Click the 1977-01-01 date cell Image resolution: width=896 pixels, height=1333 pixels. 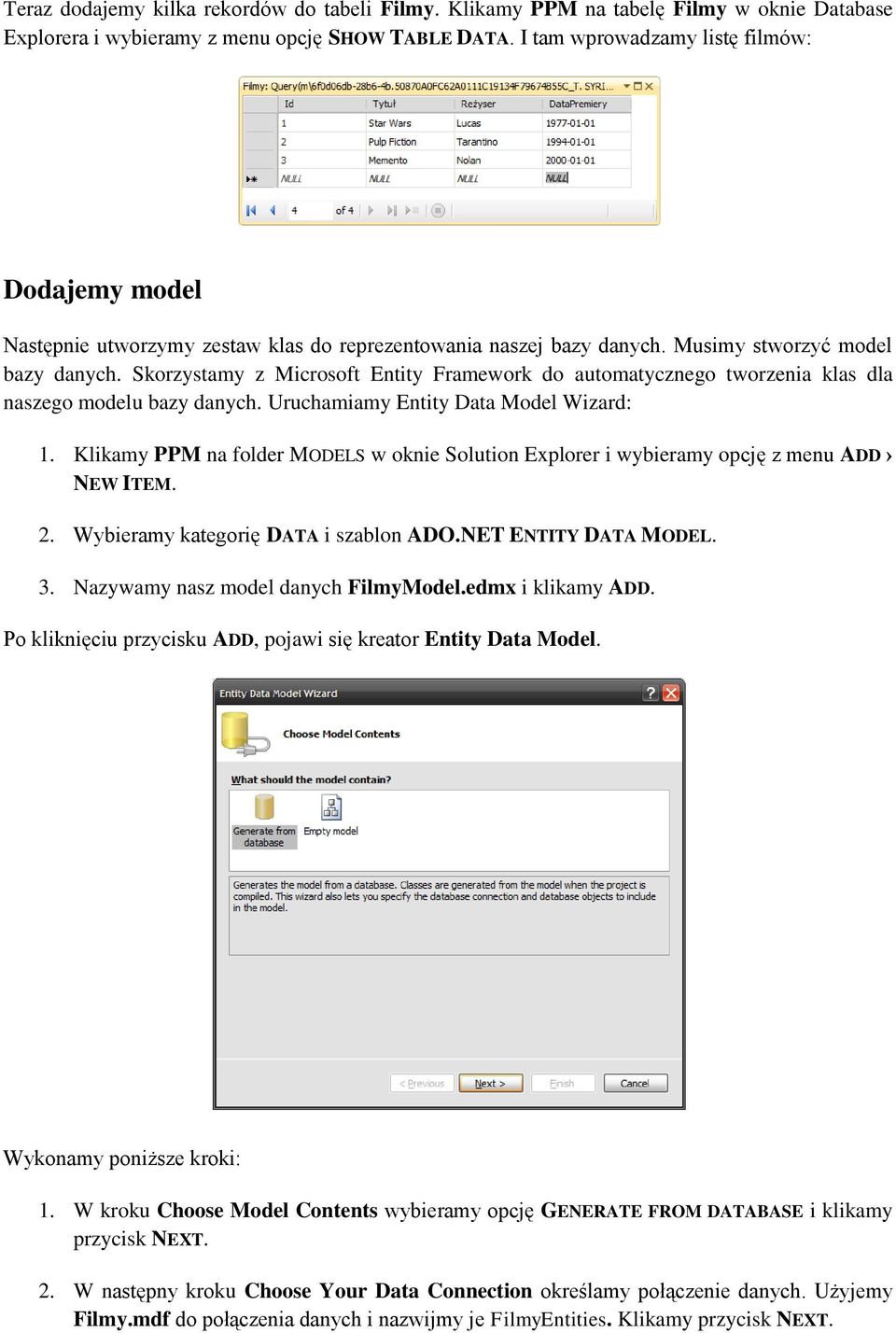point(587,123)
